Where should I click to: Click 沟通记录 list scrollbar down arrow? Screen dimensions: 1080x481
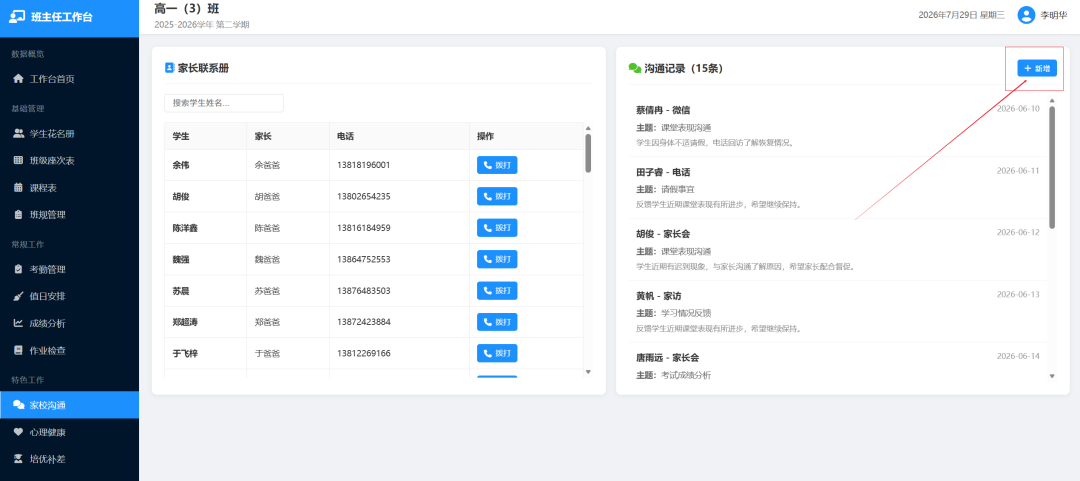tap(1052, 376)
